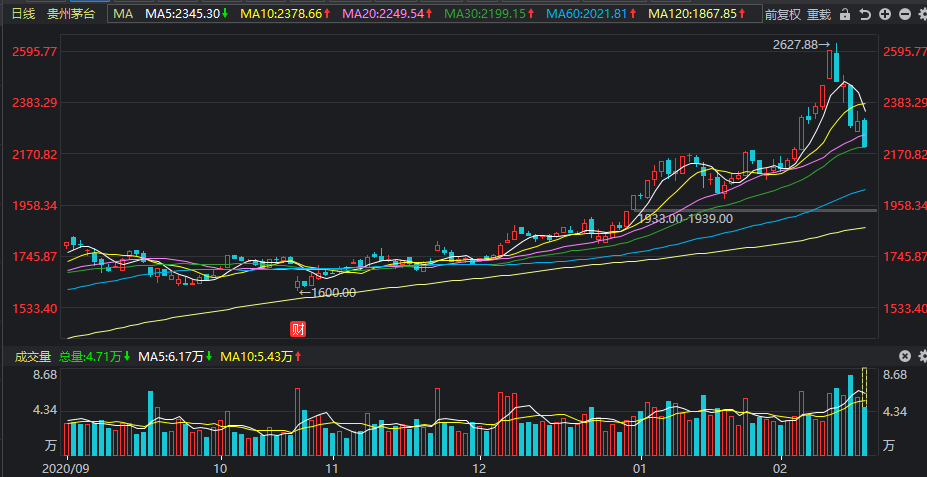Image resolution: width=927 pixels, height=477 pixels.
Task: Open the 日线 period selector
Action: (x=23, y=14)
